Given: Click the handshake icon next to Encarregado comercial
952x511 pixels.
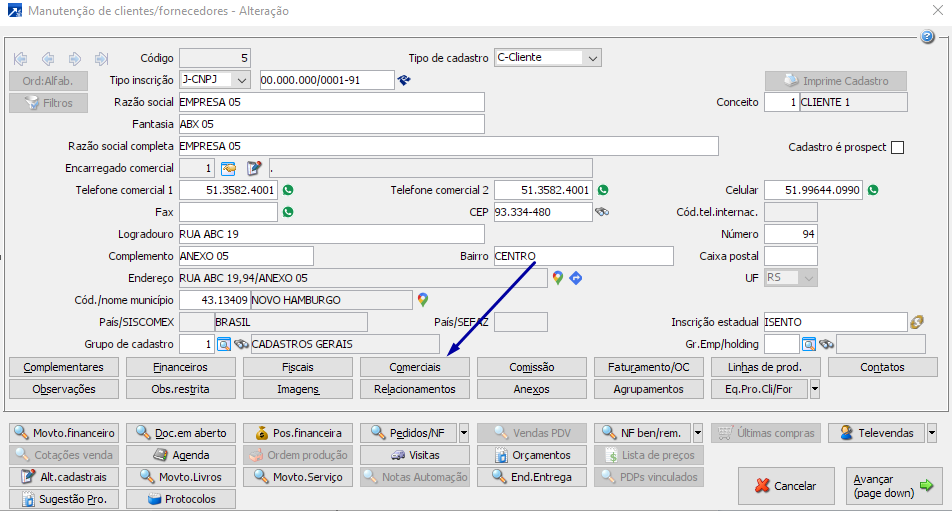Looking at the screenshot, I should click(x=228, y=168).
